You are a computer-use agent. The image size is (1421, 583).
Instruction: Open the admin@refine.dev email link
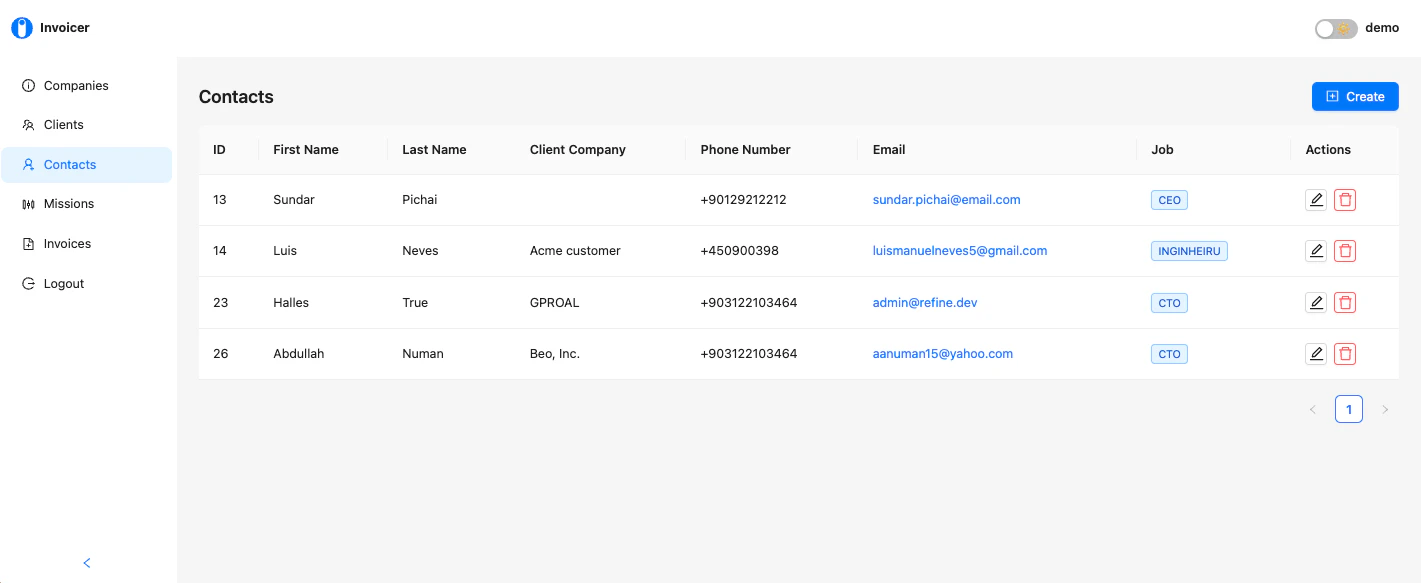[x=924, y=302]
